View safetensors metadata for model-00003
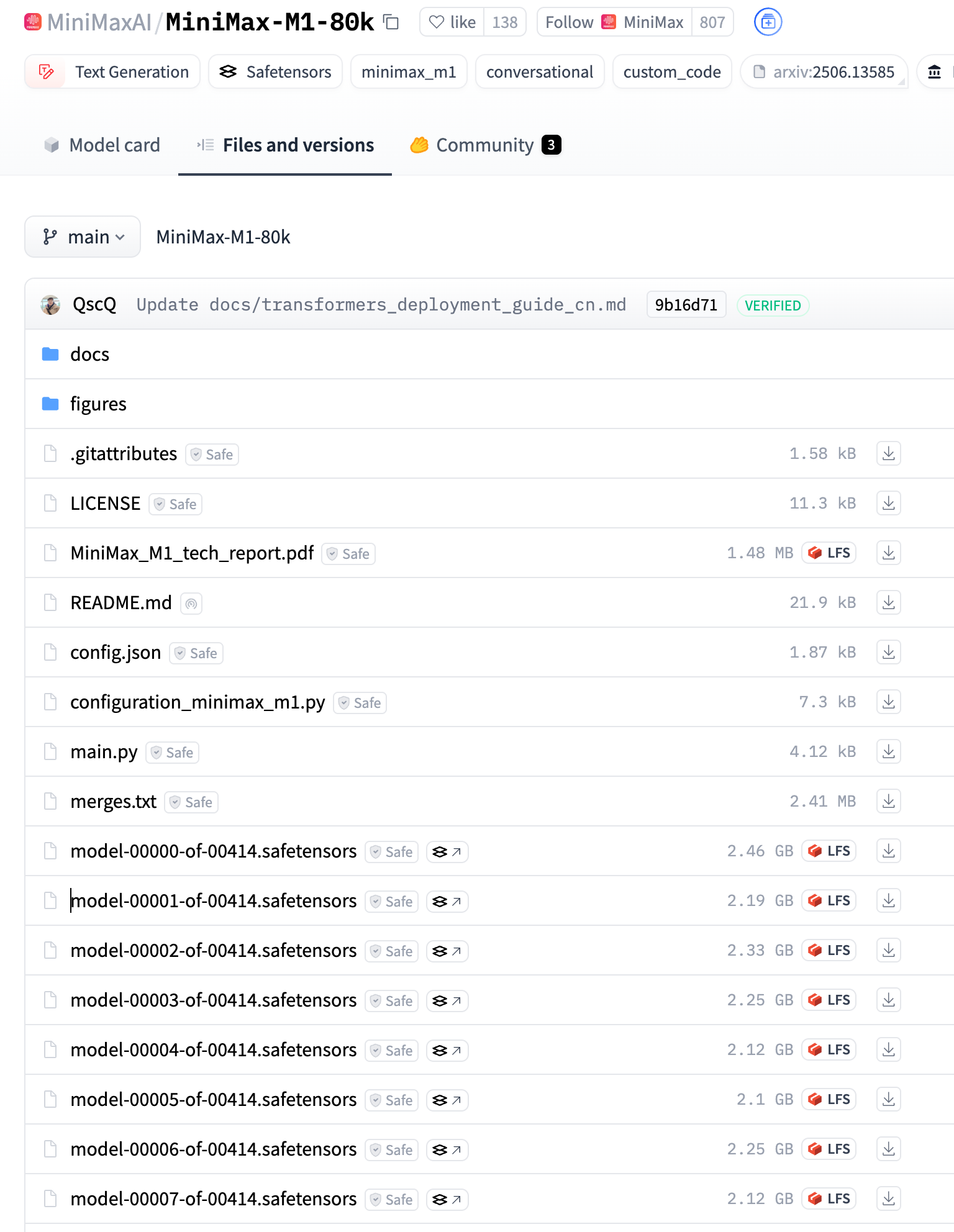This screenshot has height=1232, width=954. point(447,1000)
